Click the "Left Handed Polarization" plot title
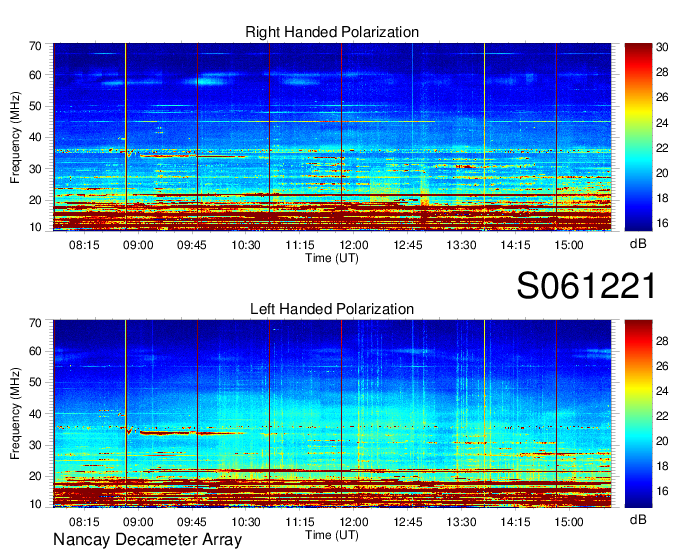The width and height of the screenshot is (680, 552). point(332,309)
